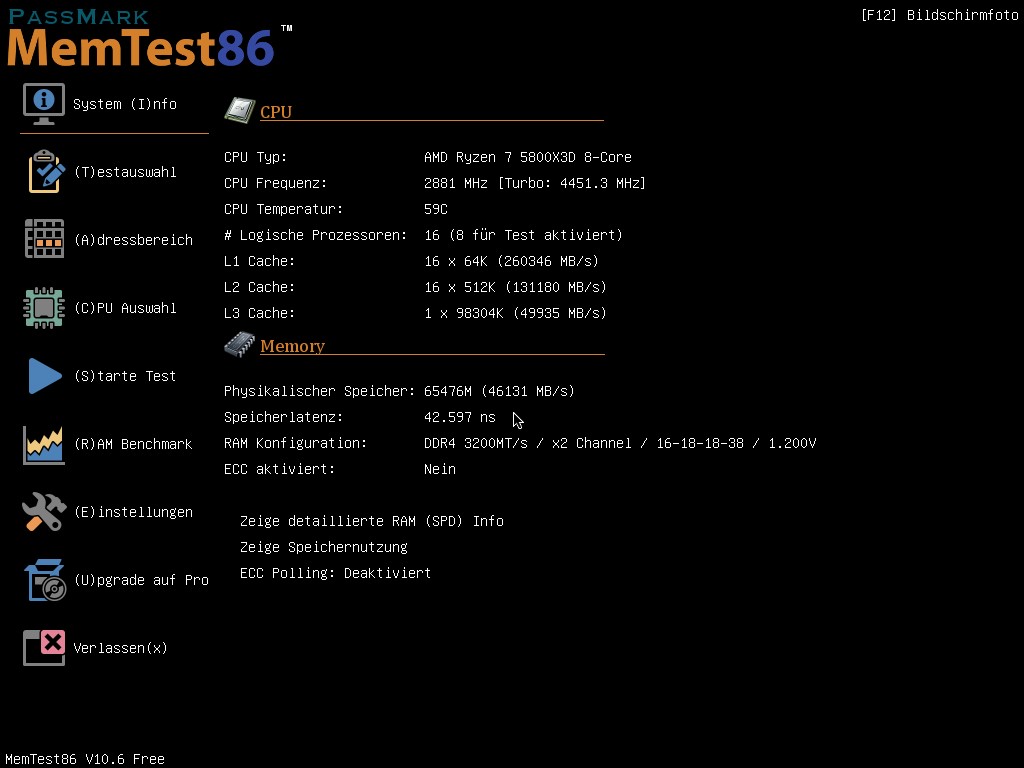Show detailed RAM (SPD) info

click(x=372, y=521)
